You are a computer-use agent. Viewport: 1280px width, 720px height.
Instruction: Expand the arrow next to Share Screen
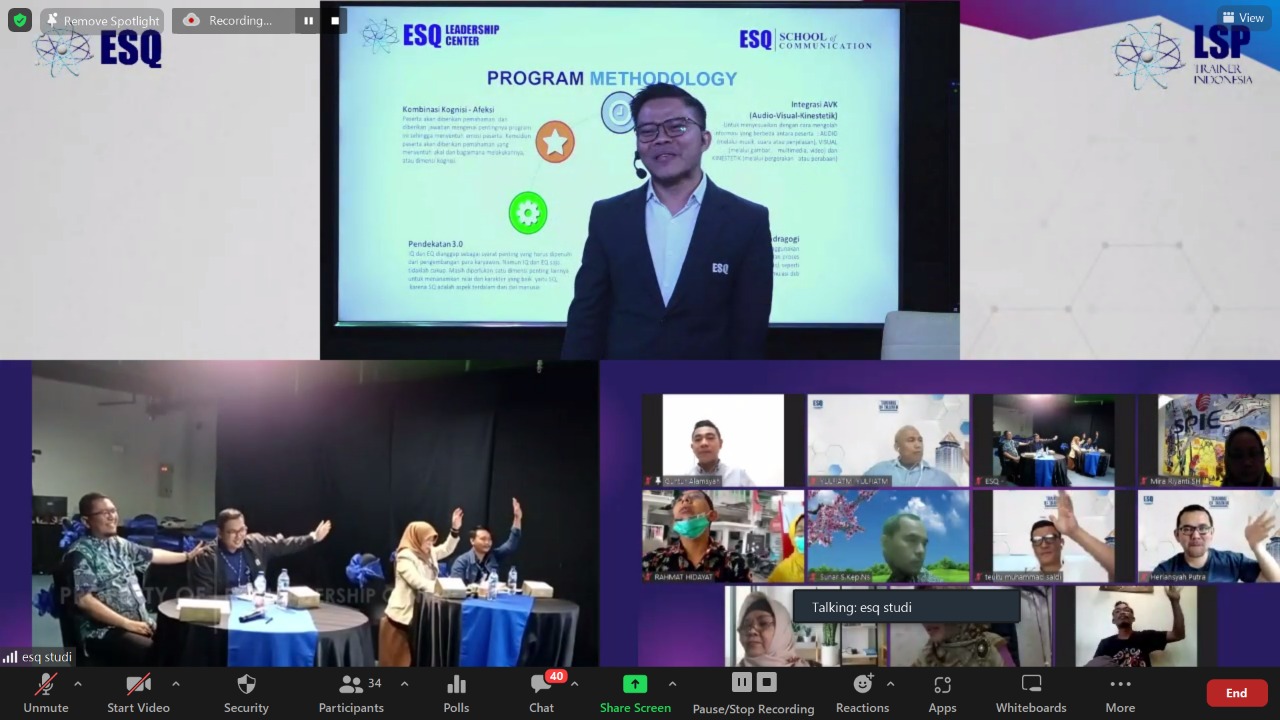[672, 684]
